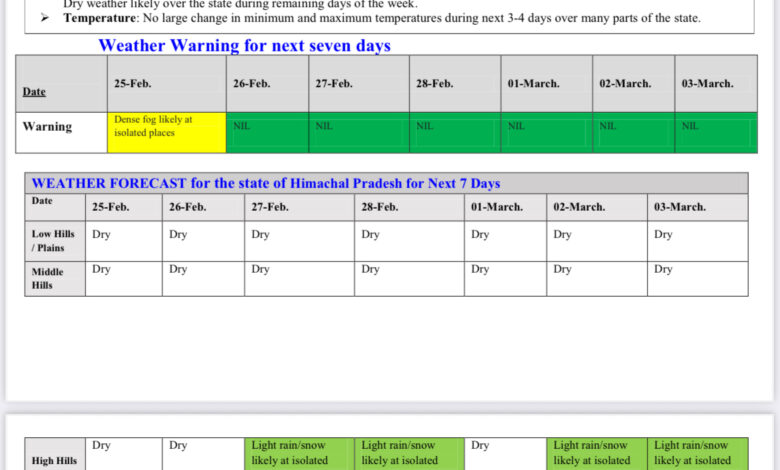Click the Warning row label

[x=48, y=127]
